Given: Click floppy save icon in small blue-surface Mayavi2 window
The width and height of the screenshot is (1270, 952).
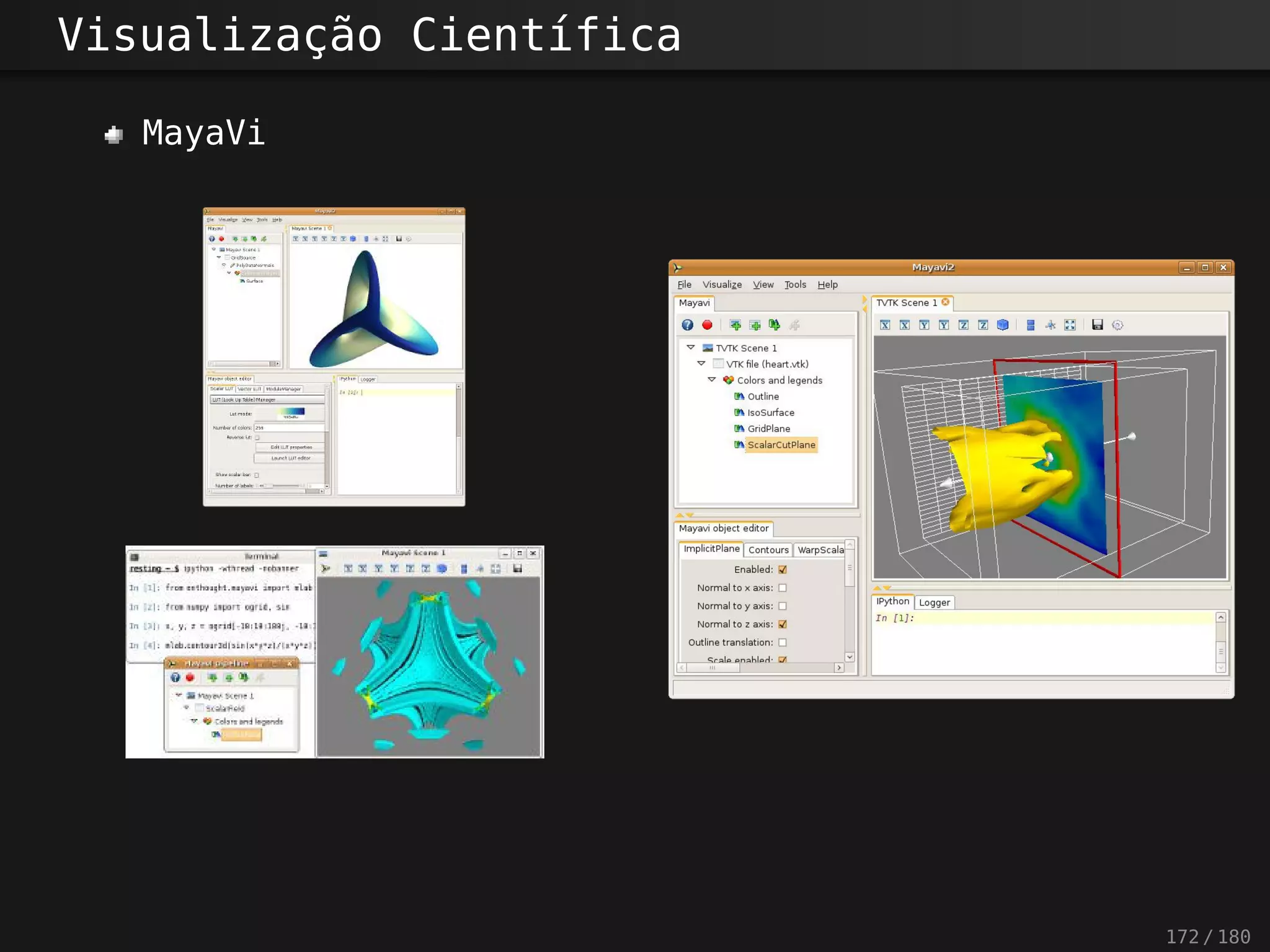Looking at the screenshot, I should (x=399, y=239).
